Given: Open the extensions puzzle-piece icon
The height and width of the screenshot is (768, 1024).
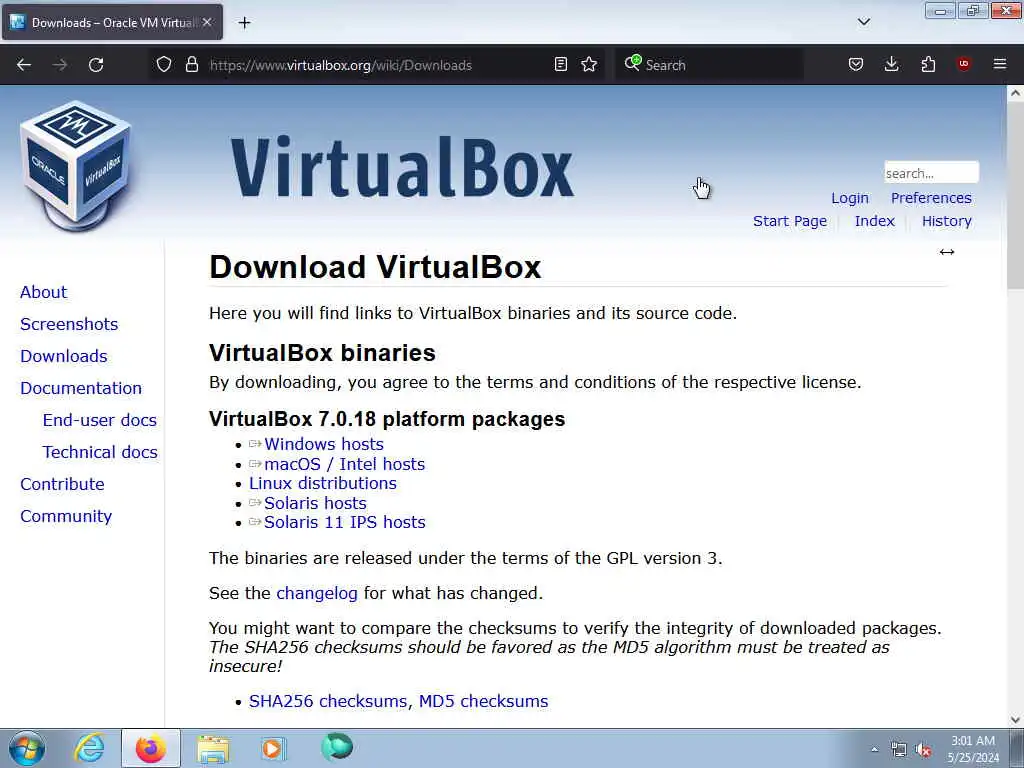Looking at the screenshot, I should 928,65.
